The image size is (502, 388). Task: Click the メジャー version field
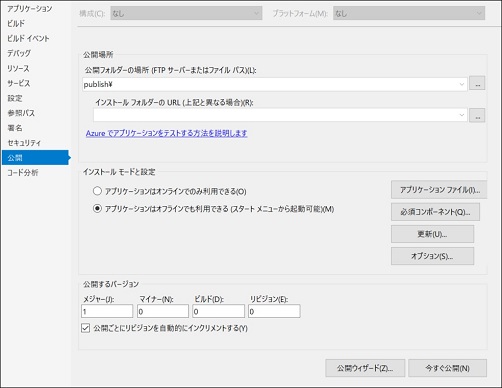pos(107,311)
